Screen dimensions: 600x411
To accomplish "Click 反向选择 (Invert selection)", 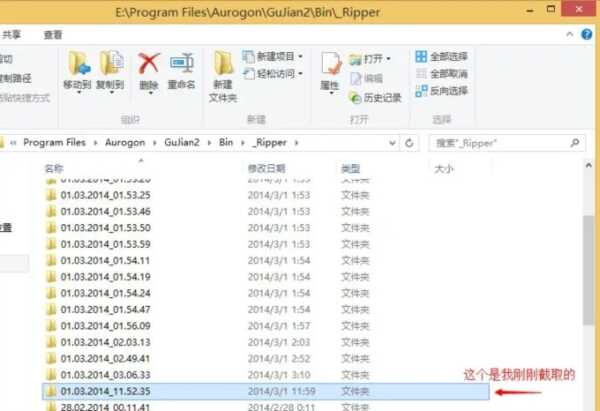I will tap(445, 91).
